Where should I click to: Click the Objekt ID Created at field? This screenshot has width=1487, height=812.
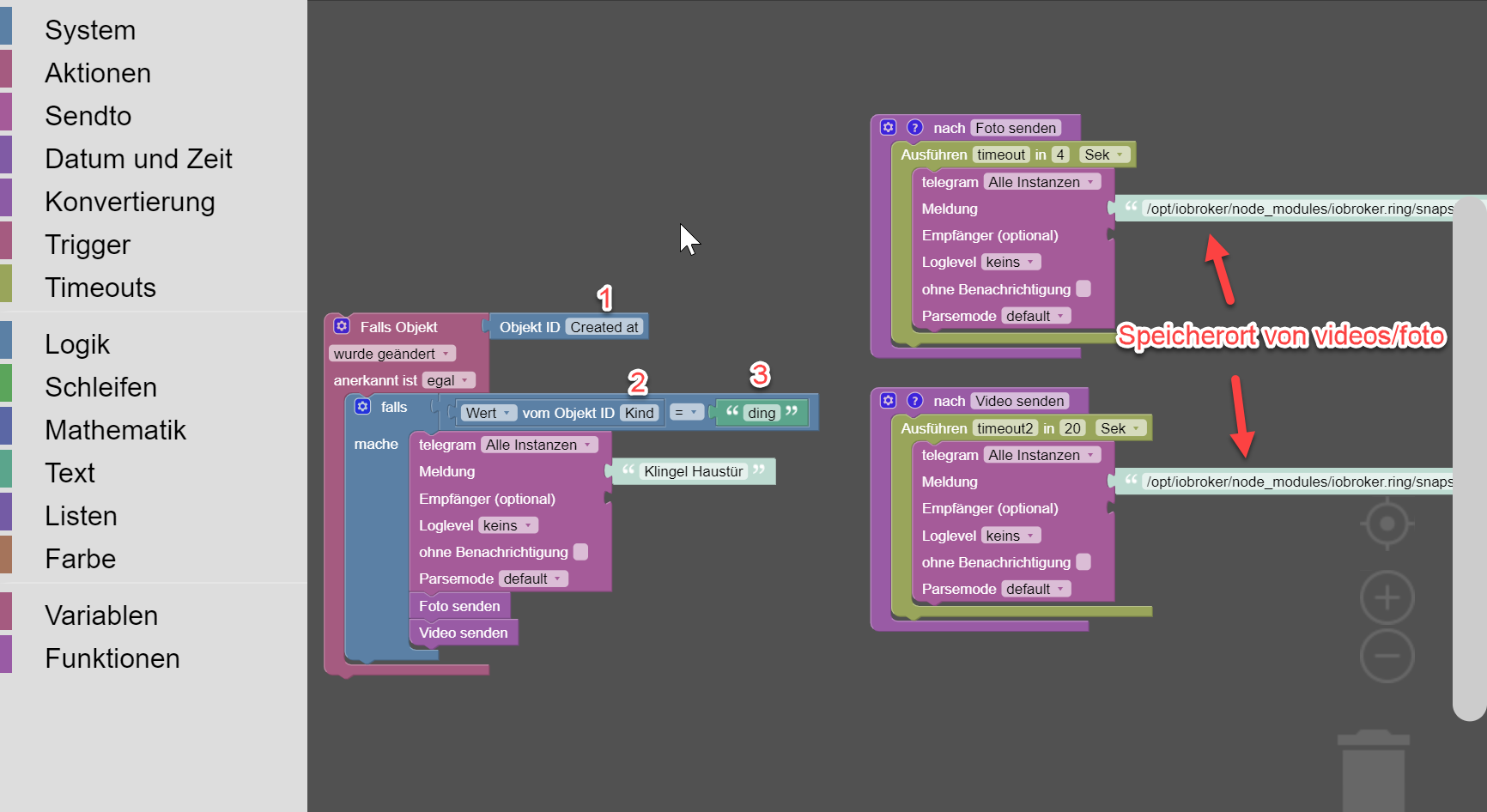coord(604,327)
